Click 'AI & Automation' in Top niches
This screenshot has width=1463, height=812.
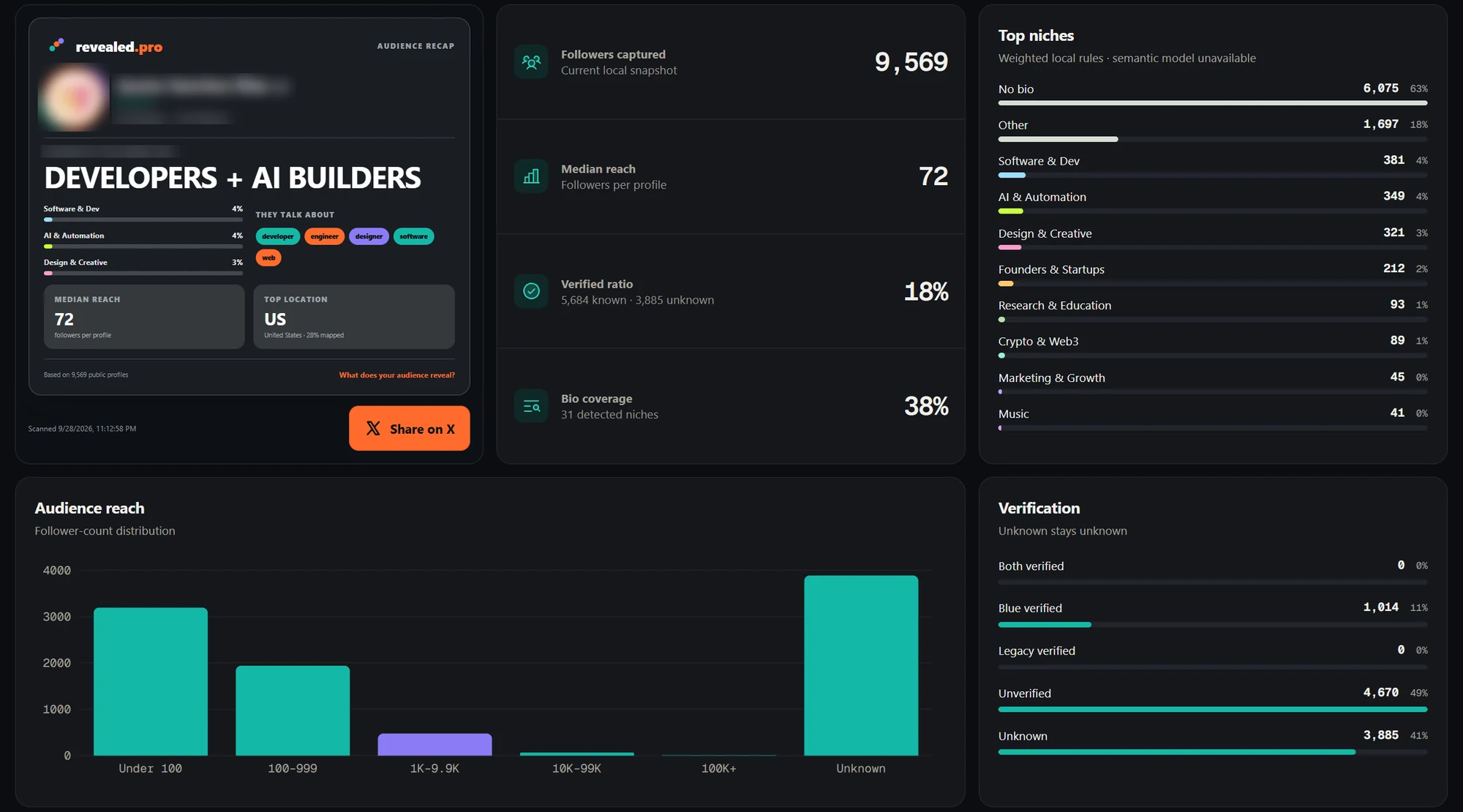(x=1042, y=198)
